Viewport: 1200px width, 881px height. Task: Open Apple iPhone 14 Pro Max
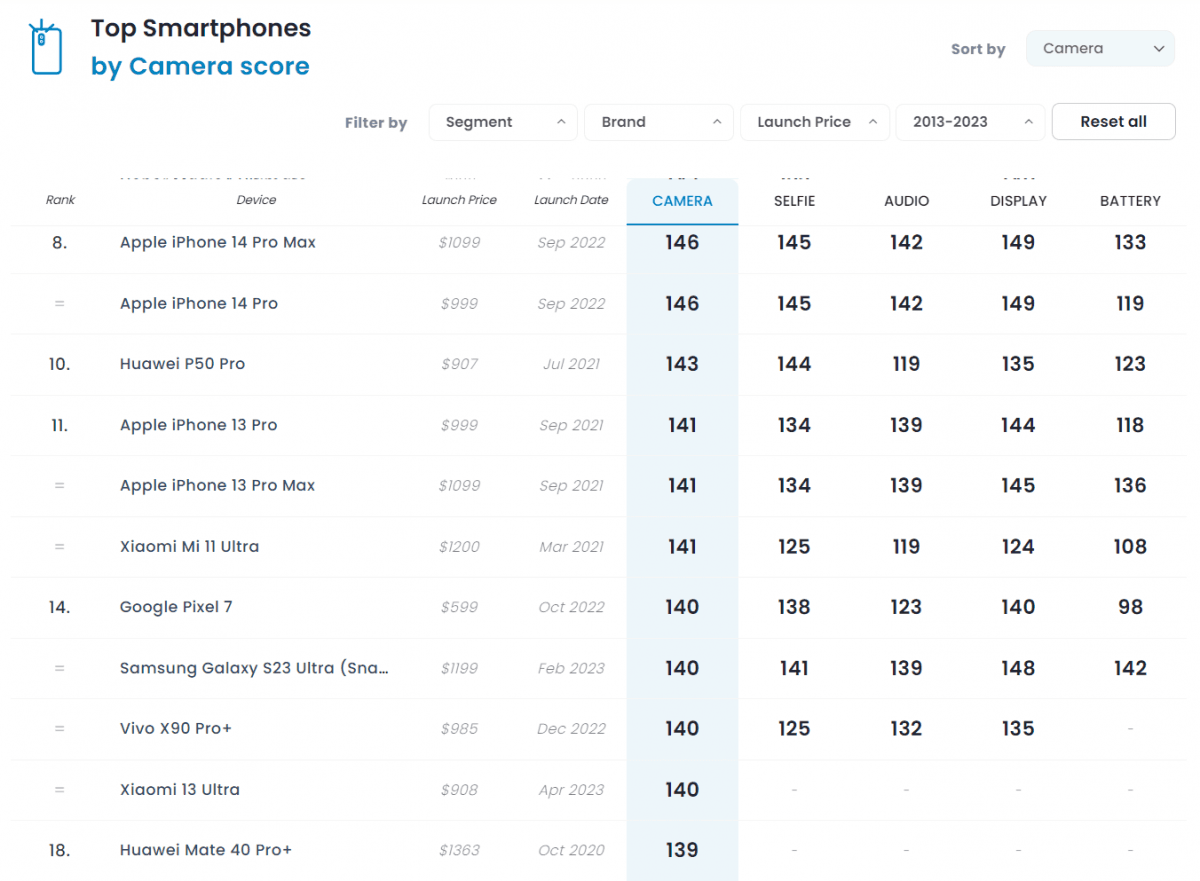pyautogui.click(x=218, y=242)
